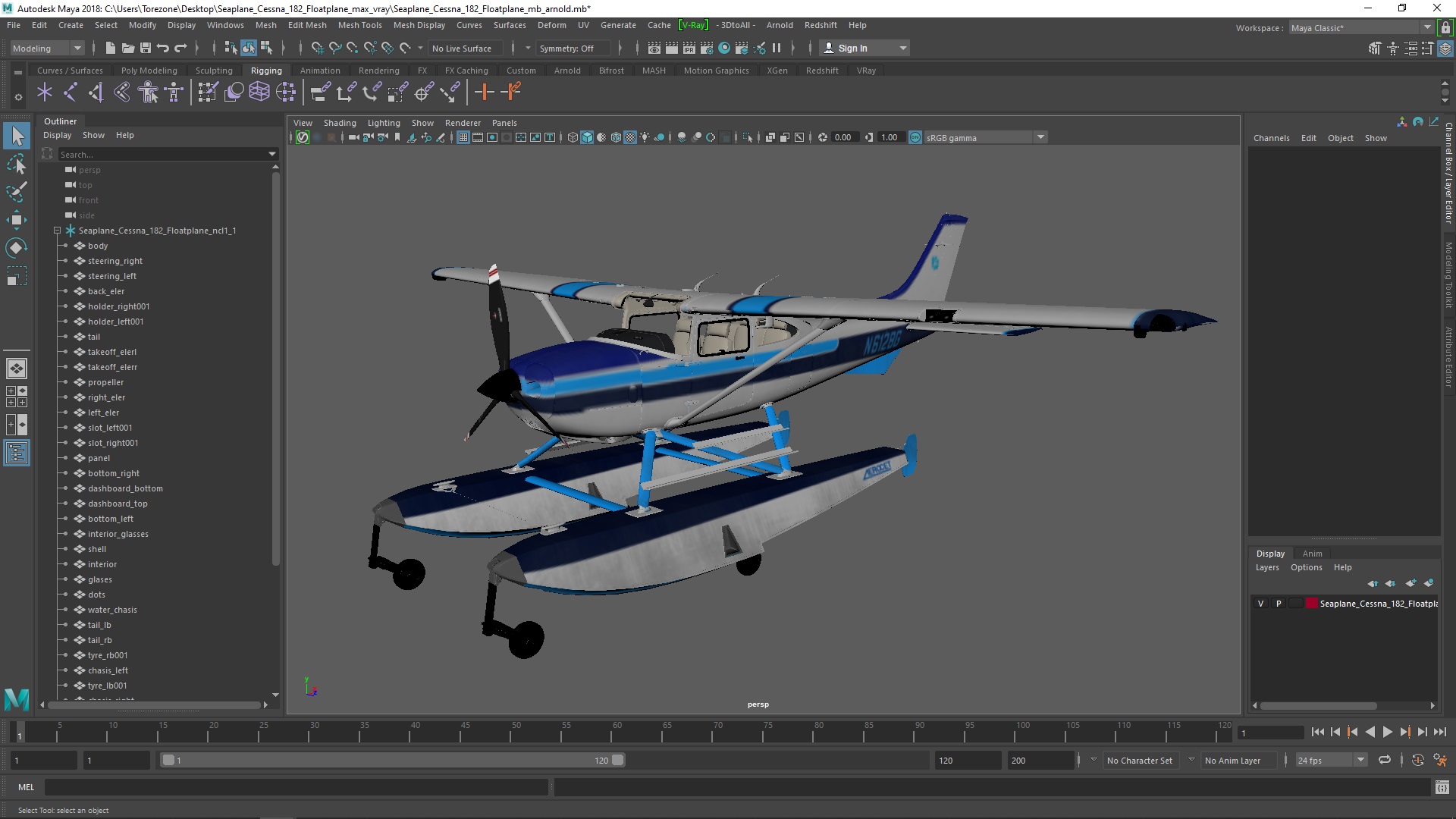Toggle use all lights in viewport toolbar
The height and width of the screenshot is (819, 1456).
pyautogui.click(x=645, y=137)
